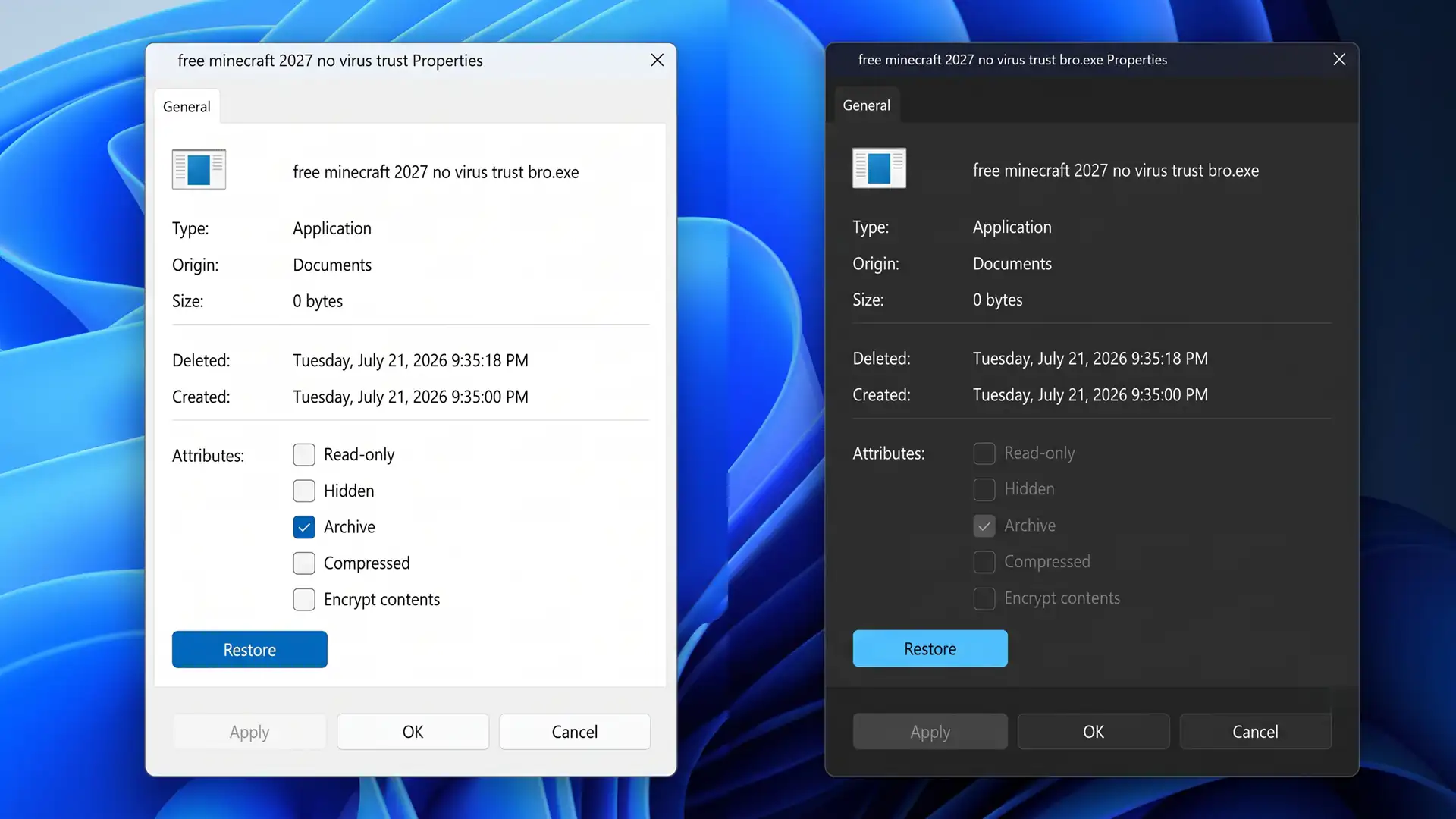Toggle Encrypt contents checkbox in dark dialog
Viewport: 1456px width, 819px height.
(x=984, y=598)
